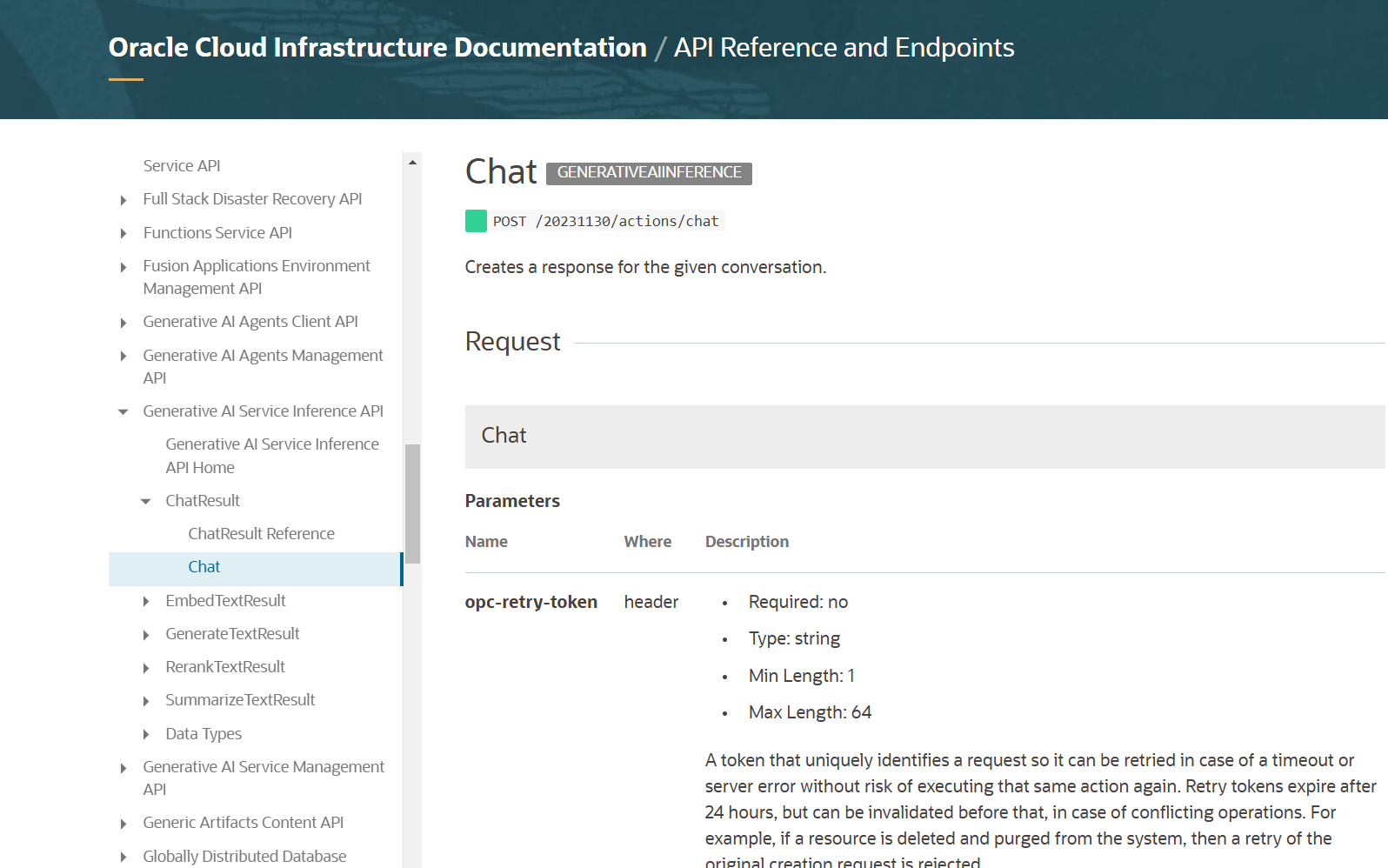Click the sidebar scroll up arrow
Screen dimensions: 1388x868
click(x=412, y=163)
